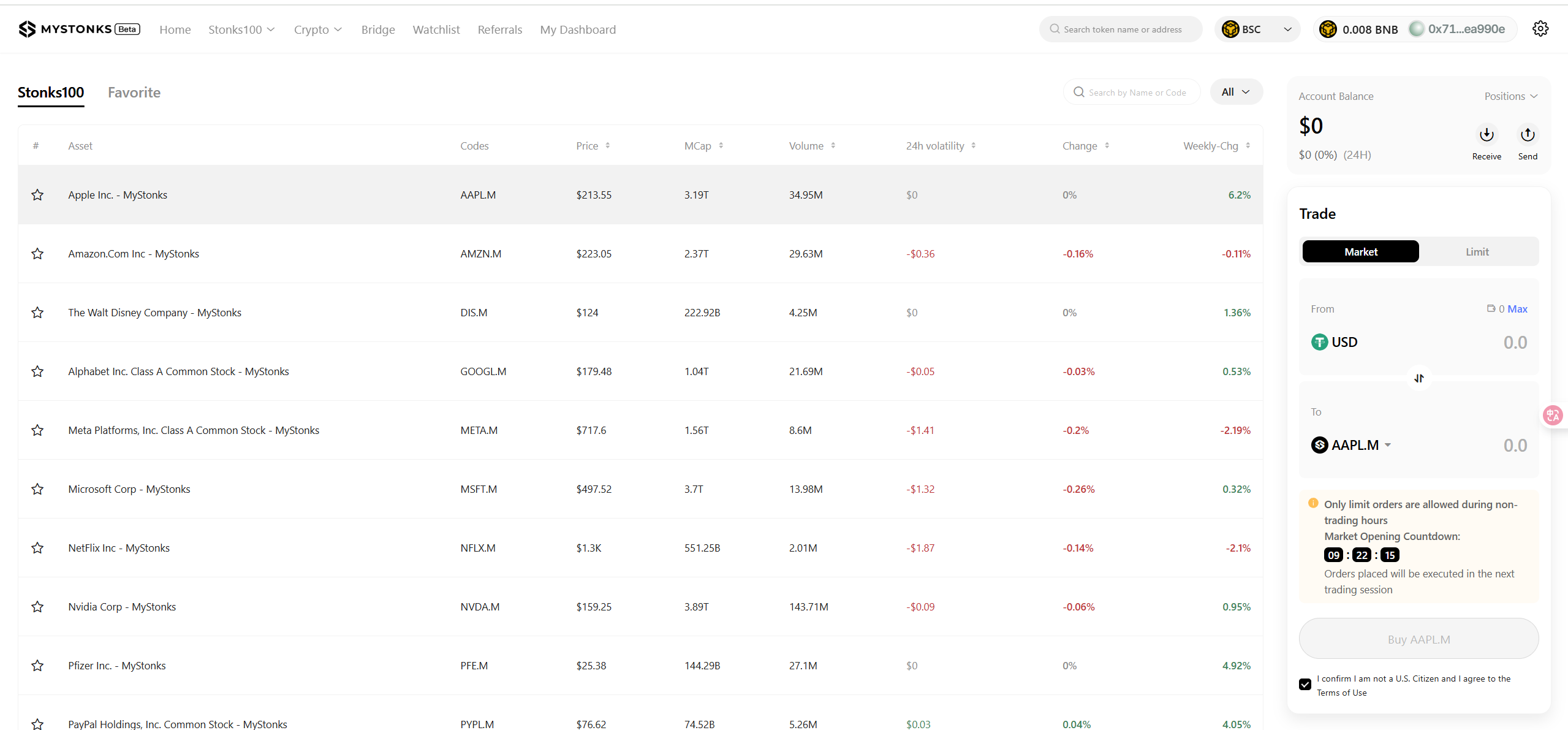Favorite Alphabet Inc. with star

pos(37,371)
